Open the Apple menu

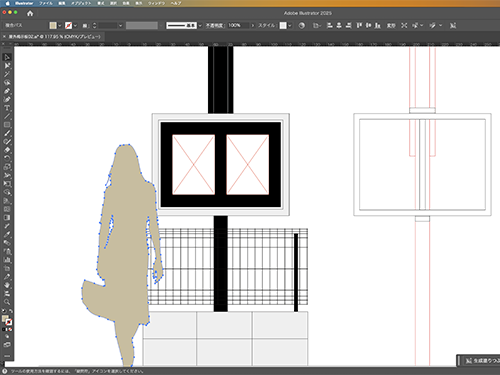pyautogui.click(x=7, y=3)
